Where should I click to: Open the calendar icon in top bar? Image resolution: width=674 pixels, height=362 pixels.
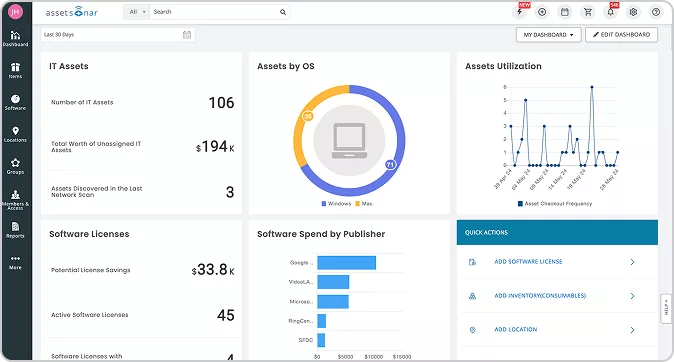(565, 12)
